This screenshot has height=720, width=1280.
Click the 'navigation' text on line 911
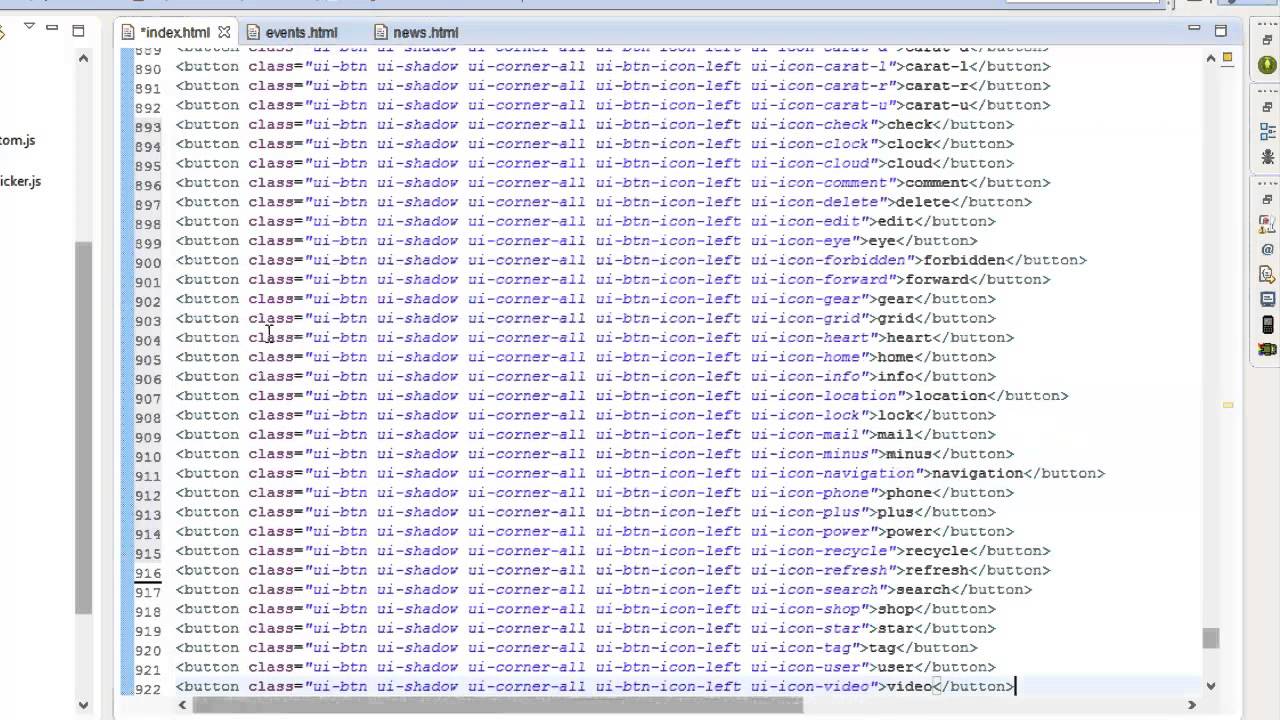point(977,473)
